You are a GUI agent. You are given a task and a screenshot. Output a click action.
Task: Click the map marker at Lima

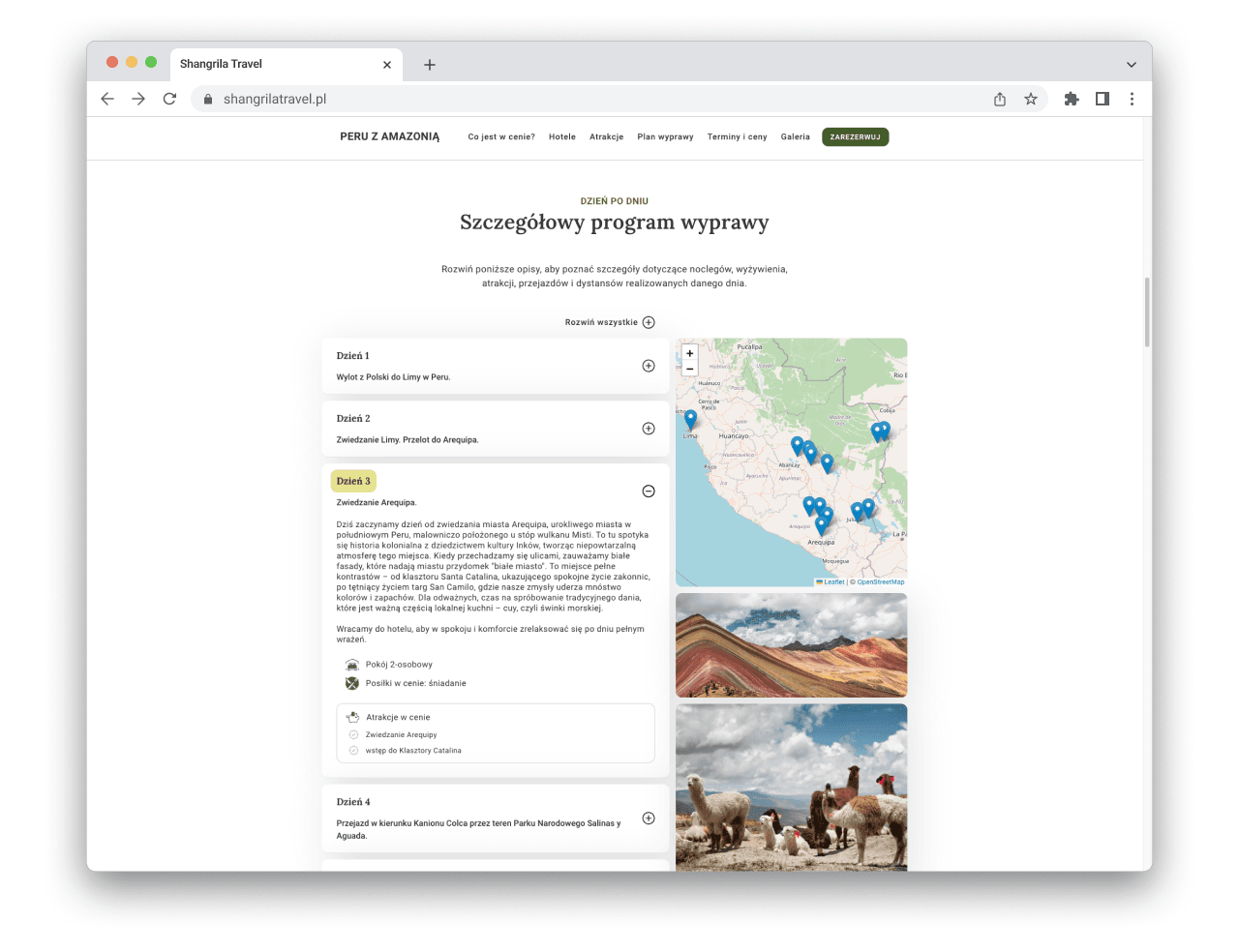(x=690, y=419)
